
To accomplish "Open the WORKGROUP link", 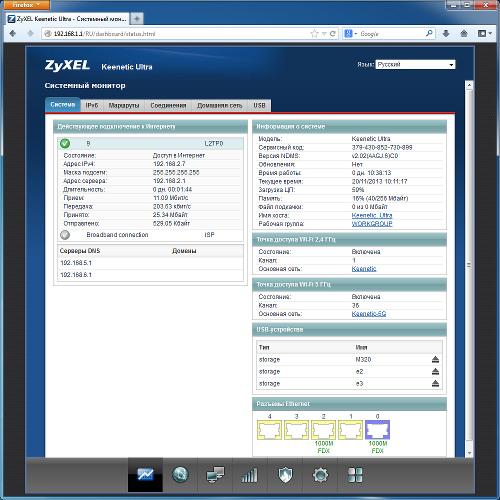I will (372, 224).
